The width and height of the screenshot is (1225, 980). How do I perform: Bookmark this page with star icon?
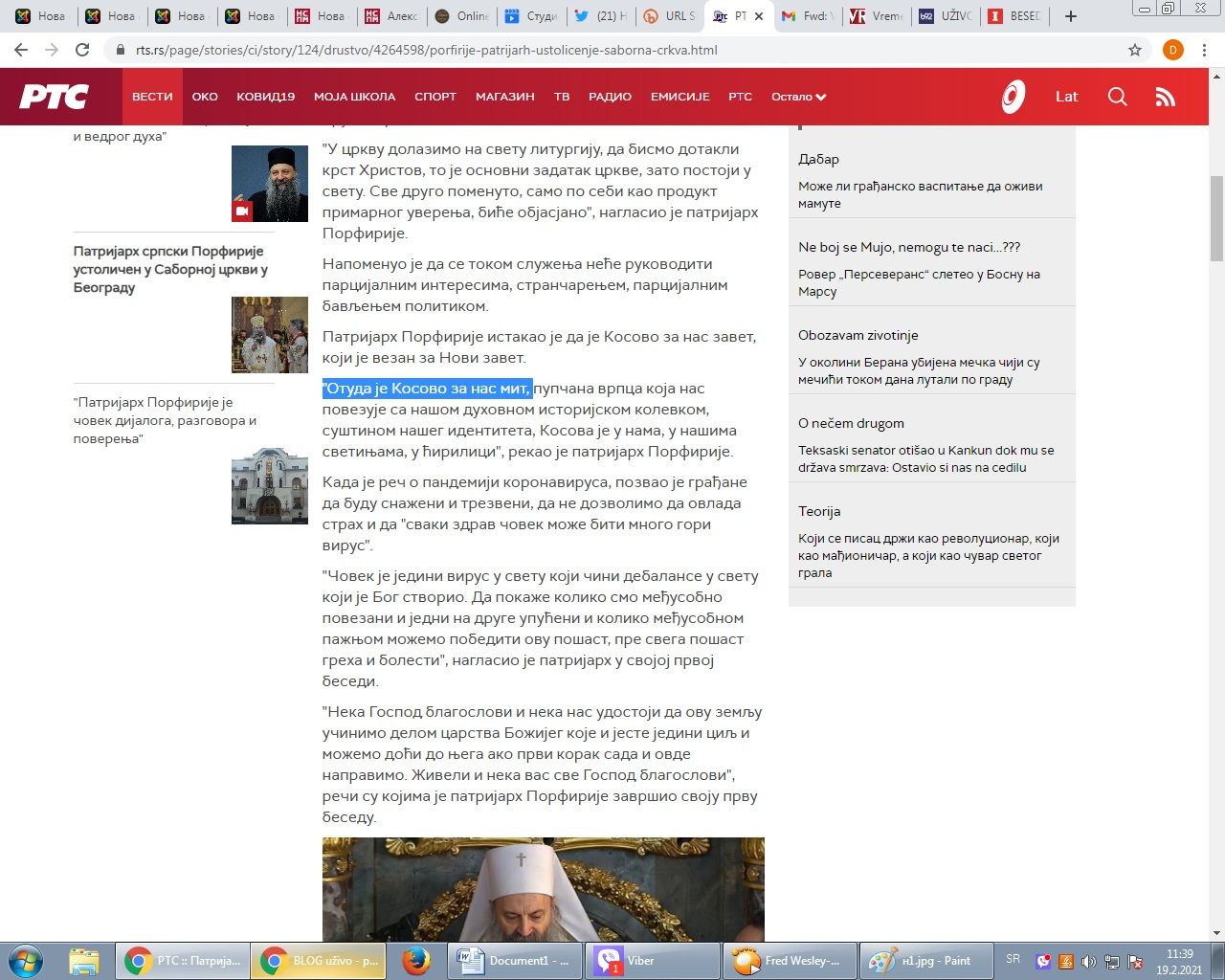pyautogui.click(x=1135, y=50)
